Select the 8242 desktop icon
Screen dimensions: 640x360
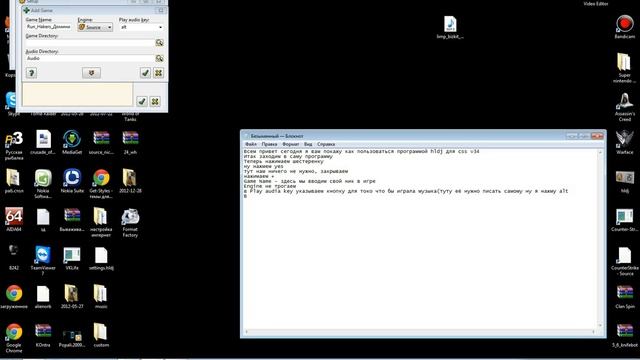click(14, 258)
